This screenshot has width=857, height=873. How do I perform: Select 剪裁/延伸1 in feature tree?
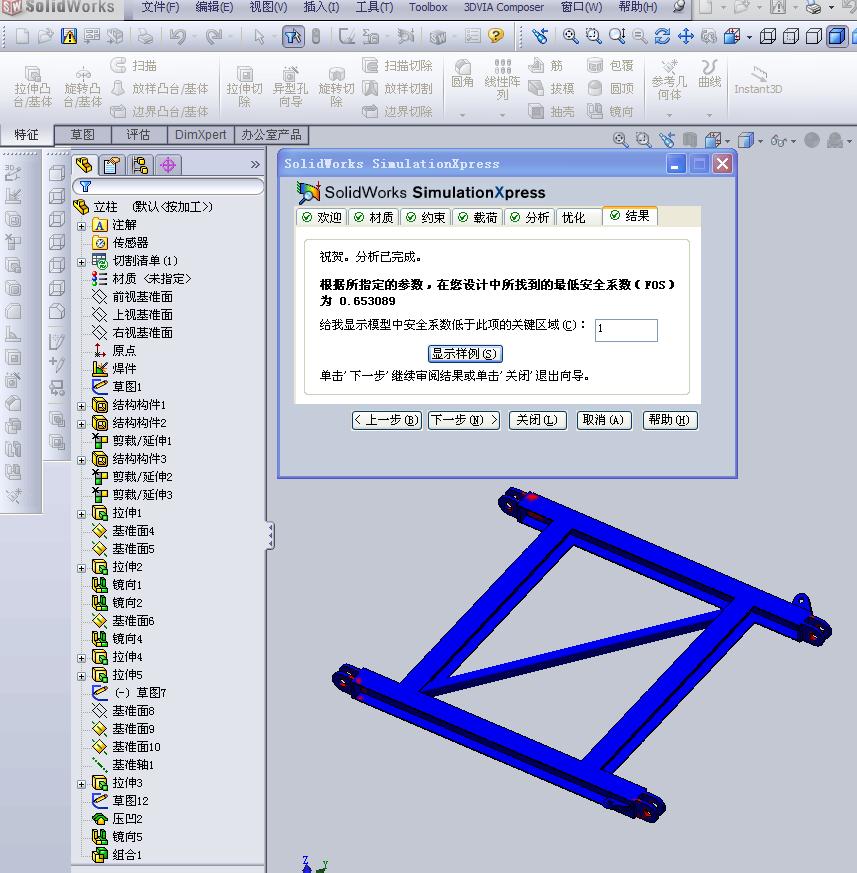pos(133,440)
